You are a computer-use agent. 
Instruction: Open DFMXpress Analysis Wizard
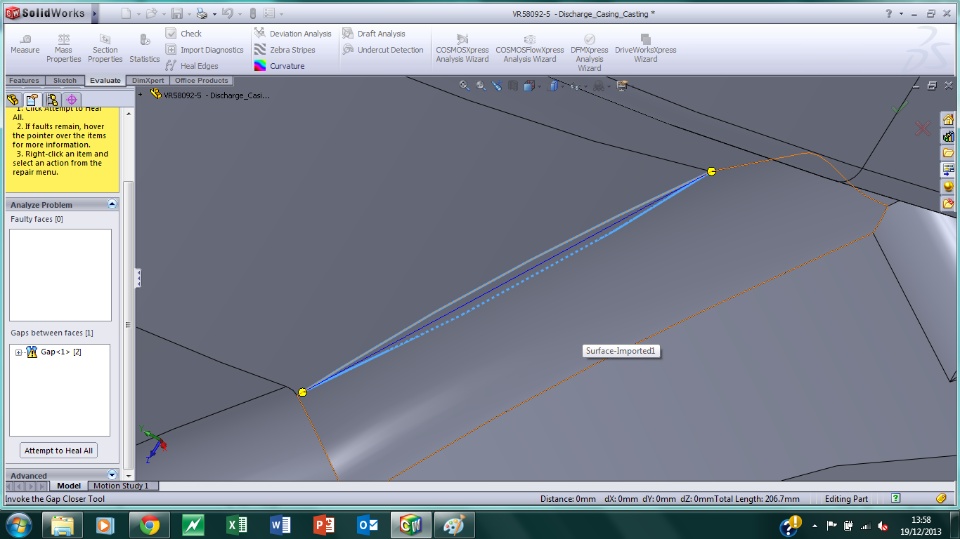[589, 53]
